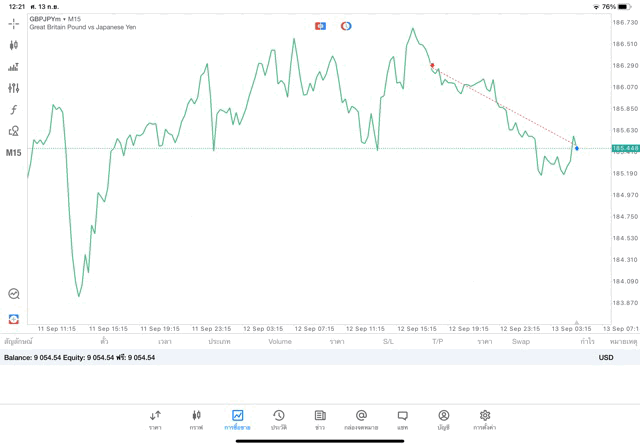Tap the circular red-blue icon above chart
Screen dimensions: 640x447
coord(346,26)
